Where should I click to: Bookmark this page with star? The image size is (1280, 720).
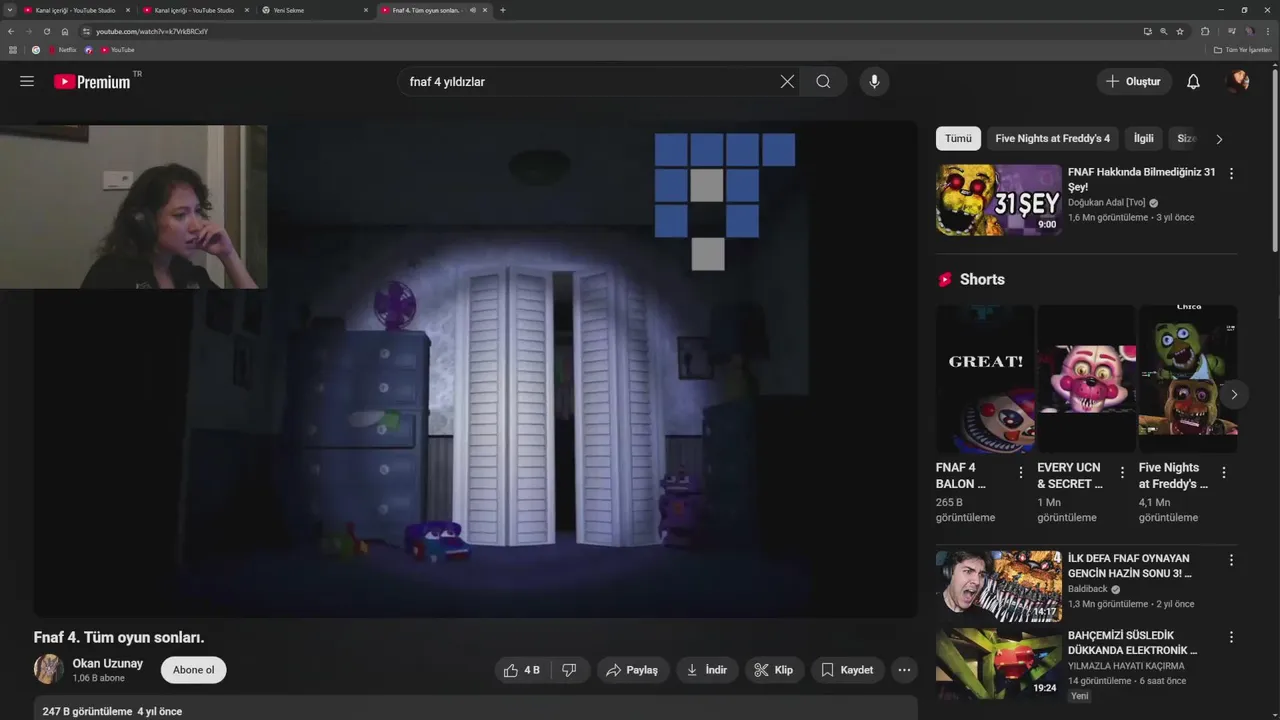pos(1180,31)
